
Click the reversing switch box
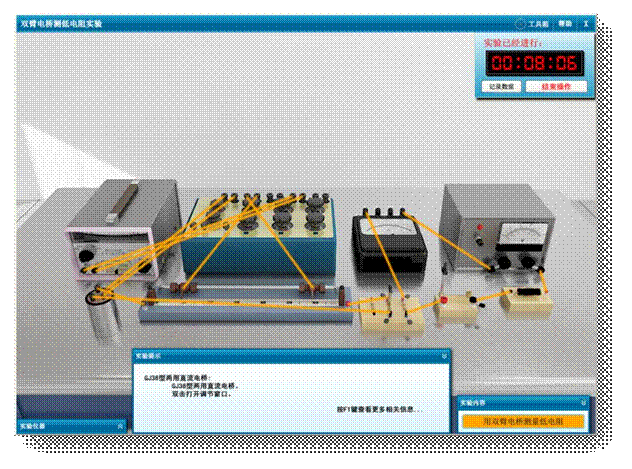[x=390, y=315]
